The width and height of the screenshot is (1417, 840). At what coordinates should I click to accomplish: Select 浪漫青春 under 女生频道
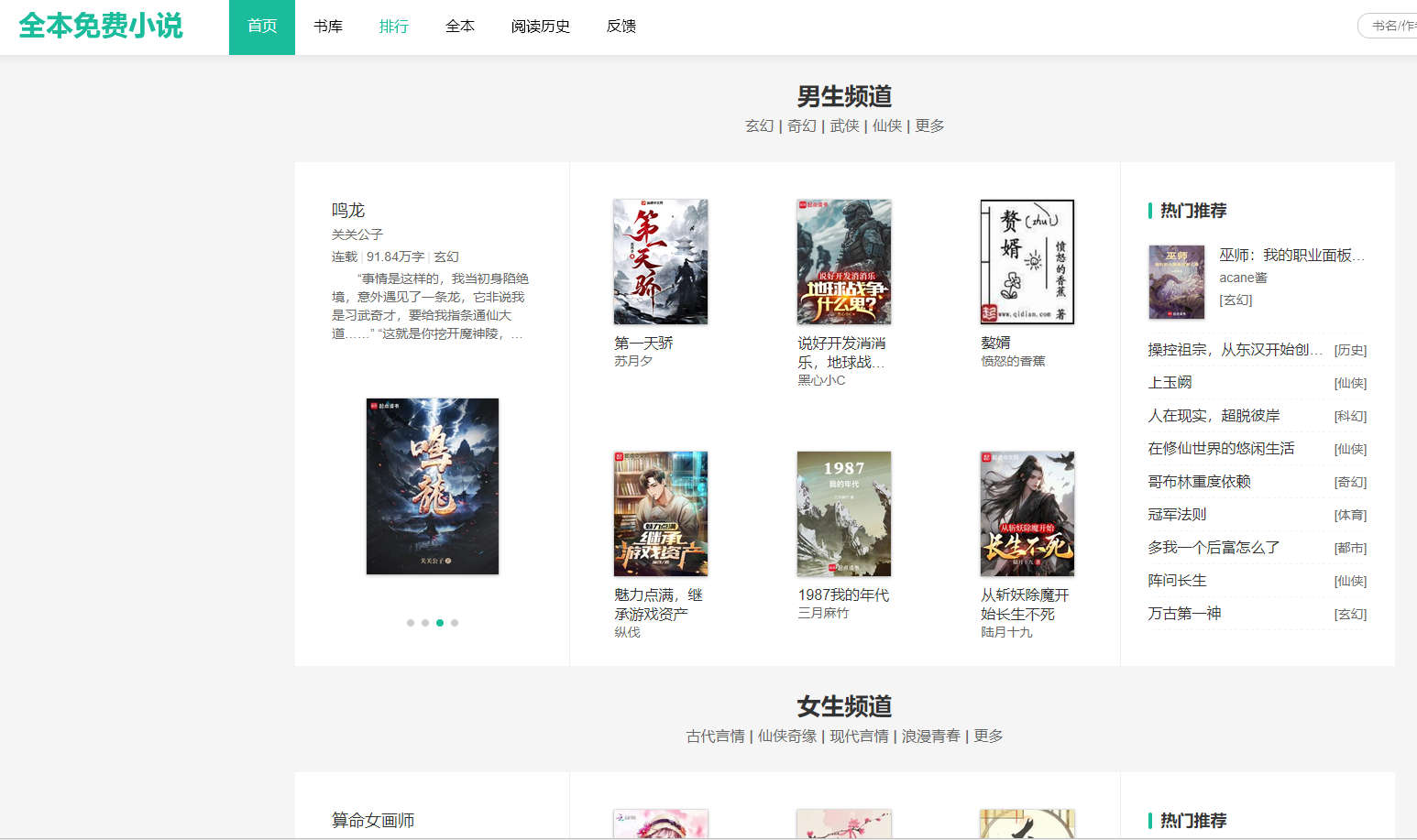tap(931, 736)
